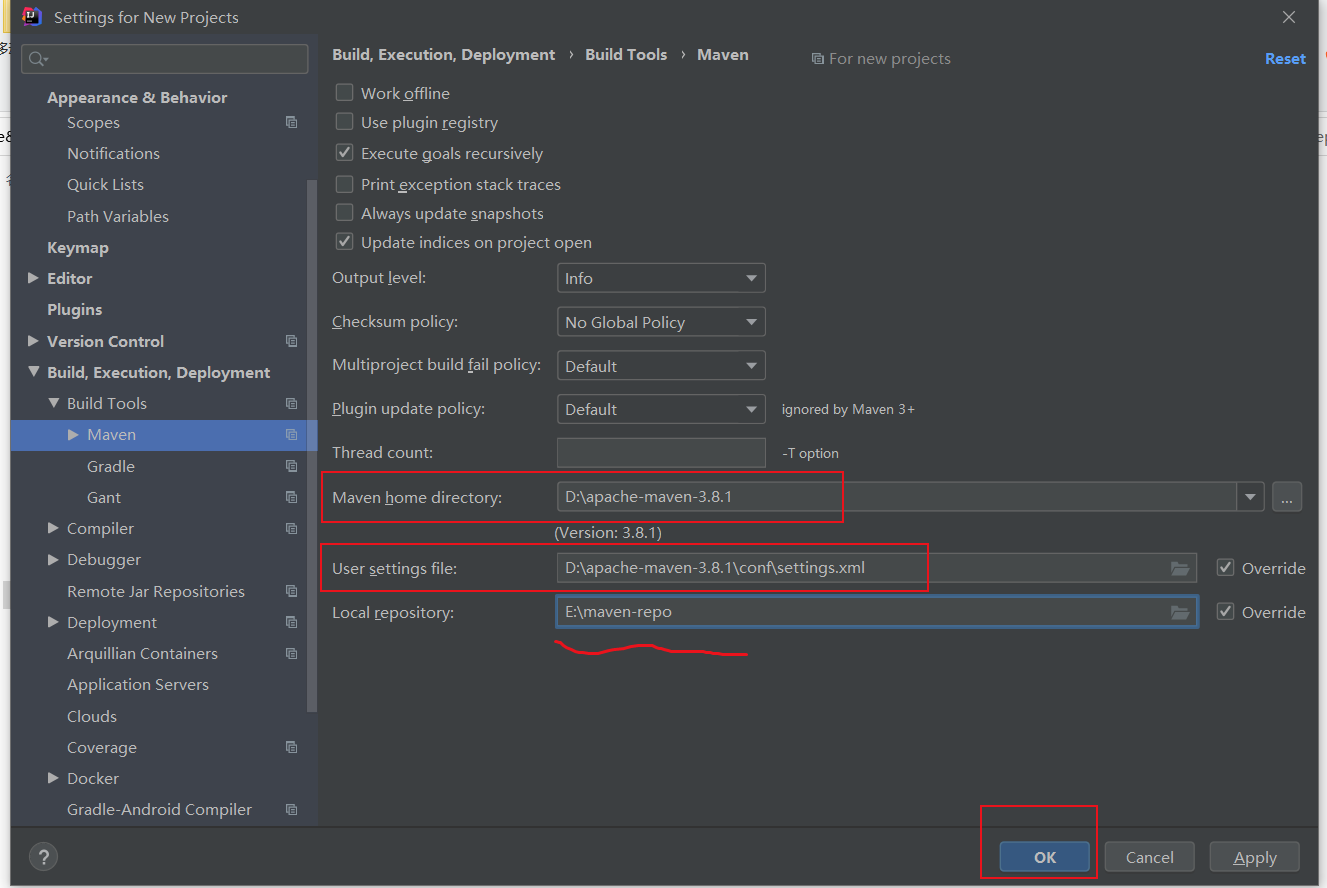Click the User settings file path field
Image resolution: width=1327 pixels, height=888 pixels.
[876, 568]
